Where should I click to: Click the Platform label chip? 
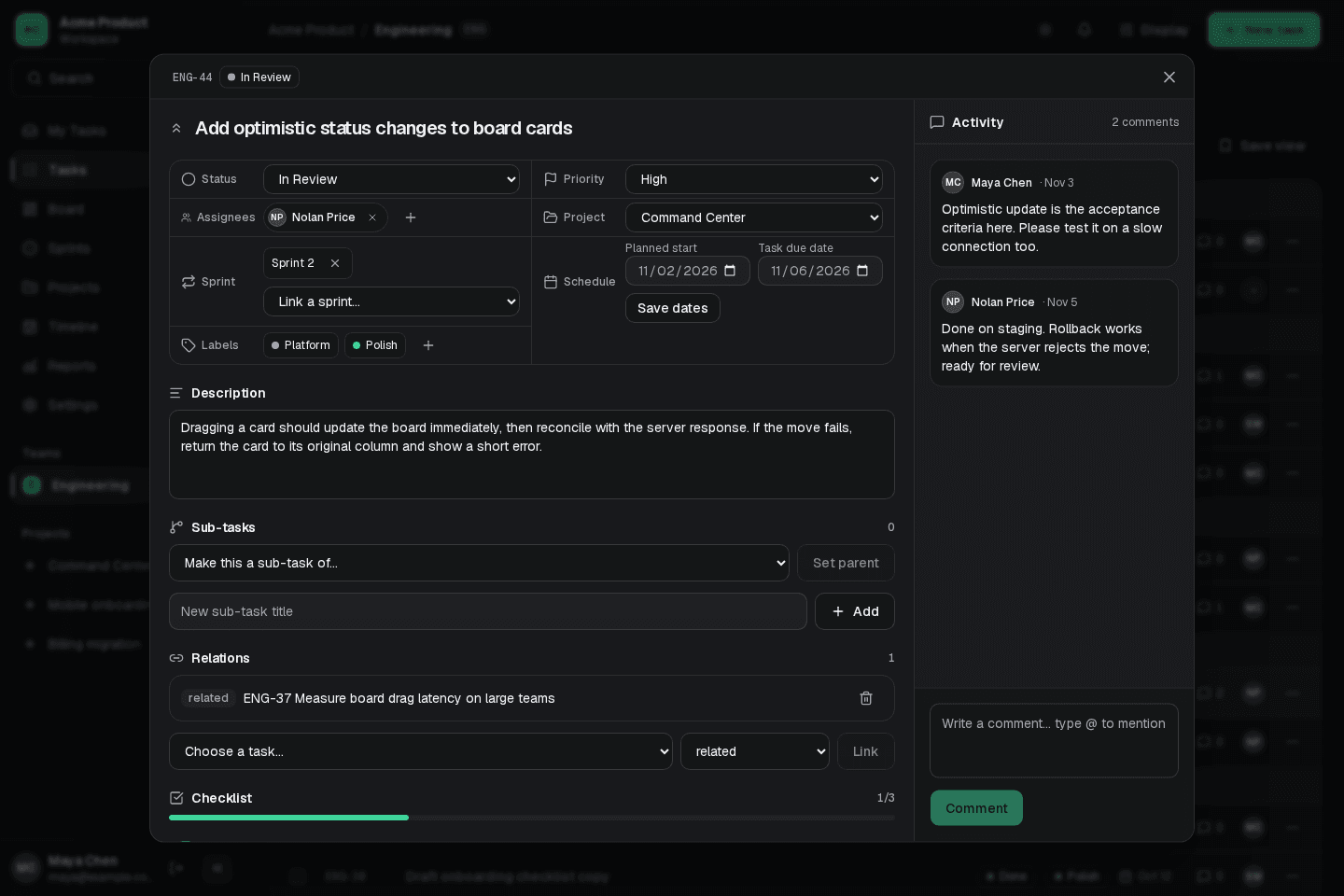[x=301, y=345]
